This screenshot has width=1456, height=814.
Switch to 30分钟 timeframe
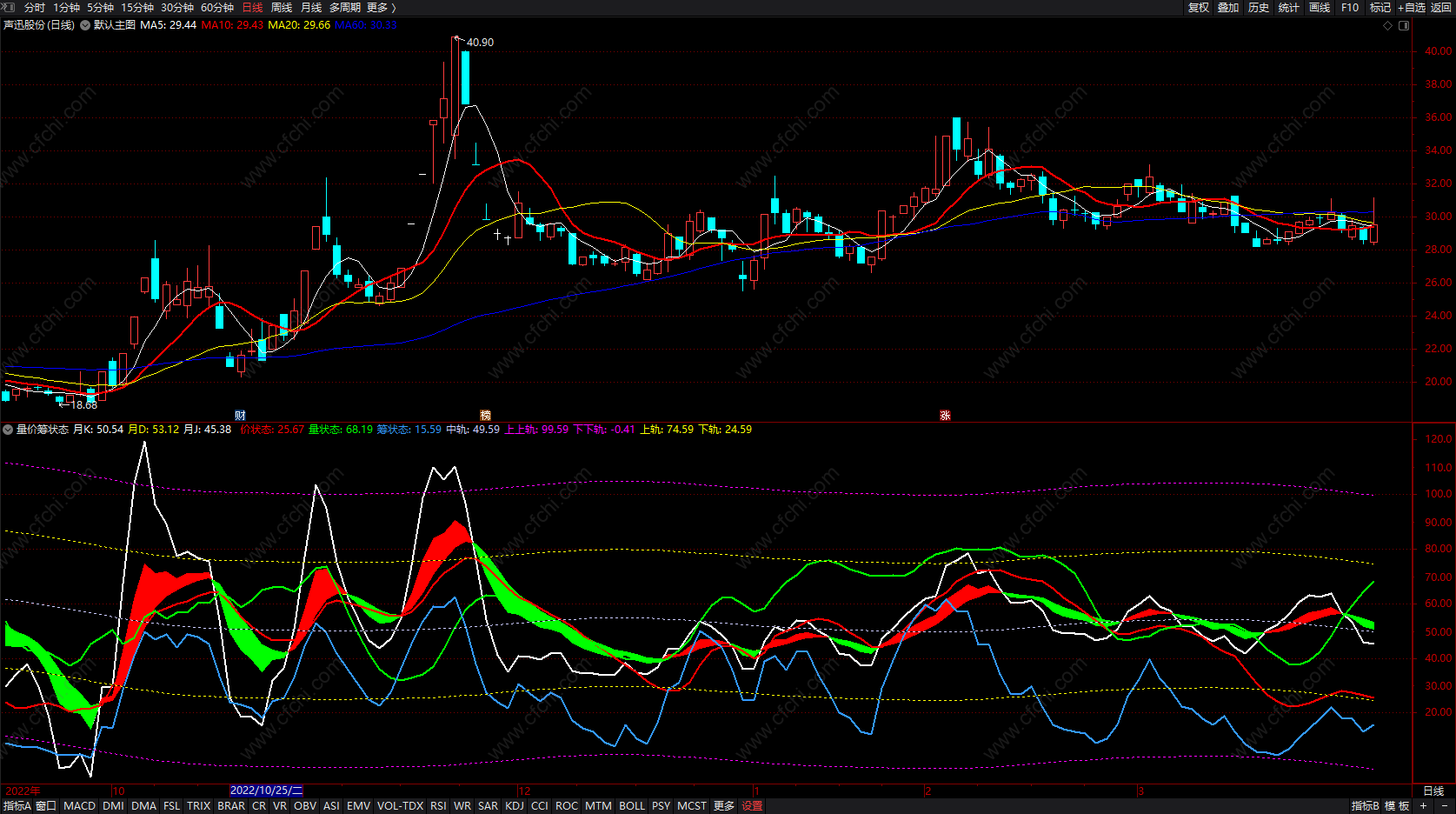[x=177, y=7]
